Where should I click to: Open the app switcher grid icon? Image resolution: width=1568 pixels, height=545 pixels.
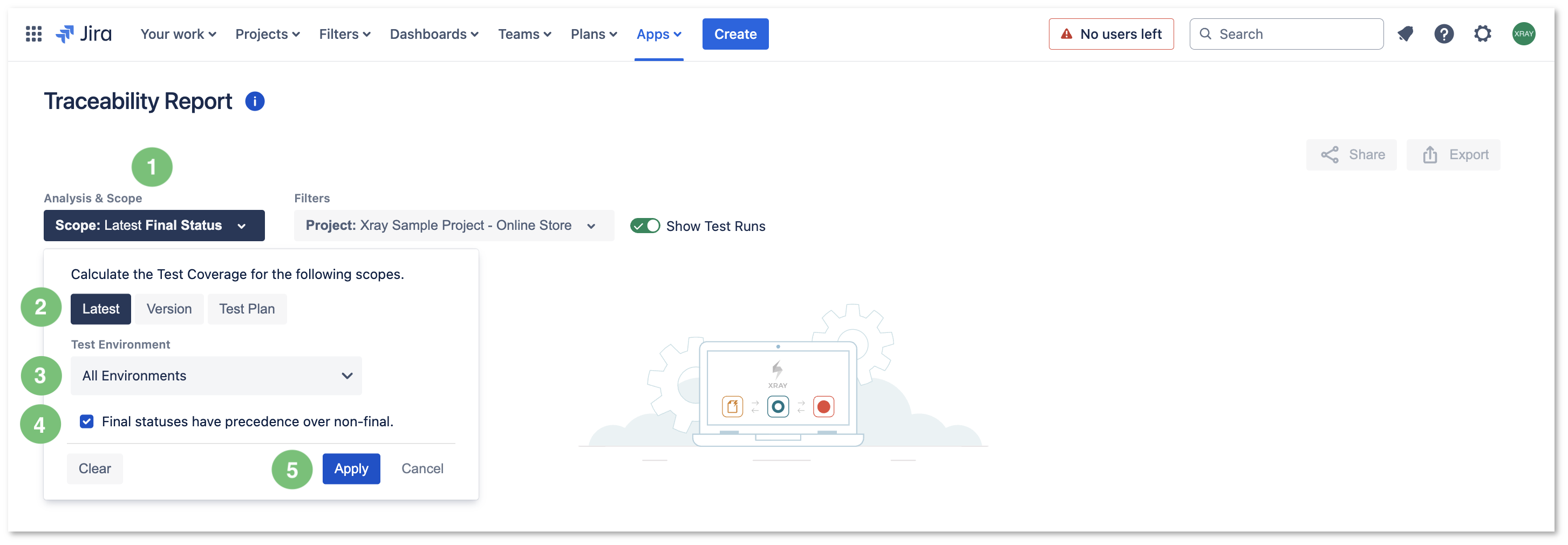(x=33, y=34)
